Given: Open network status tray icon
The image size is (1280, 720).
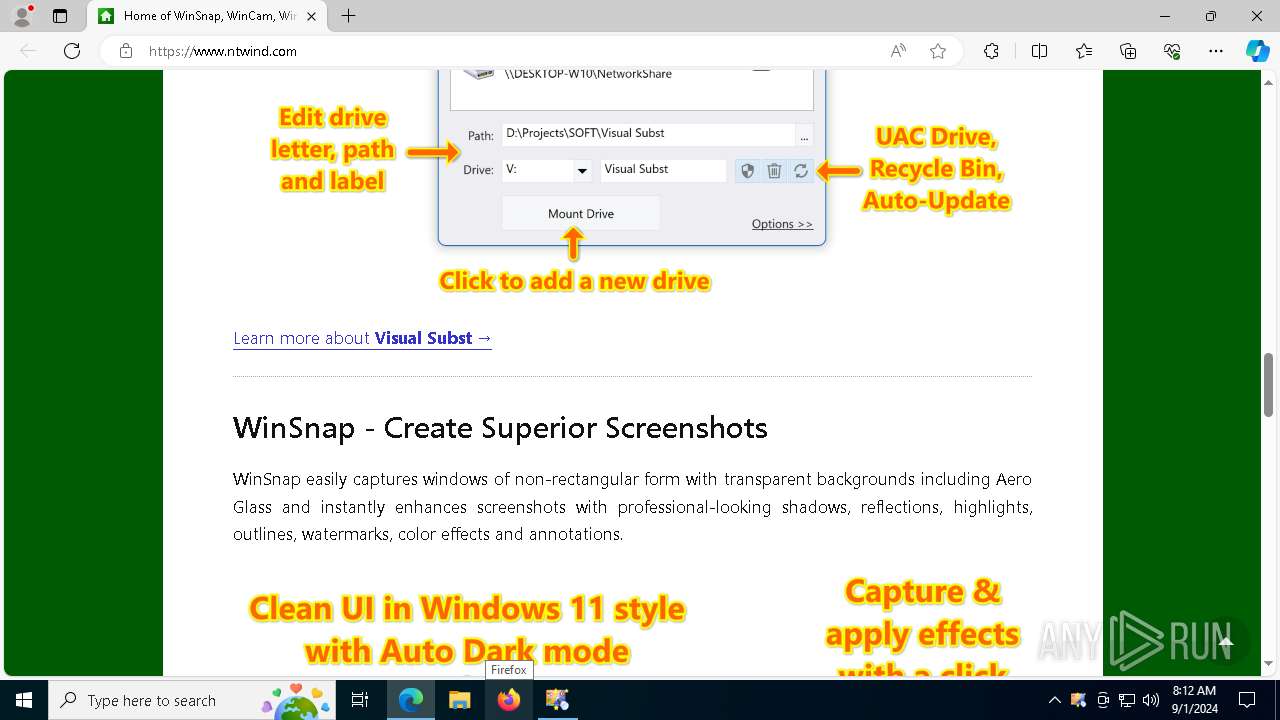Looking at the screenshot, I should pos(1127,700).
